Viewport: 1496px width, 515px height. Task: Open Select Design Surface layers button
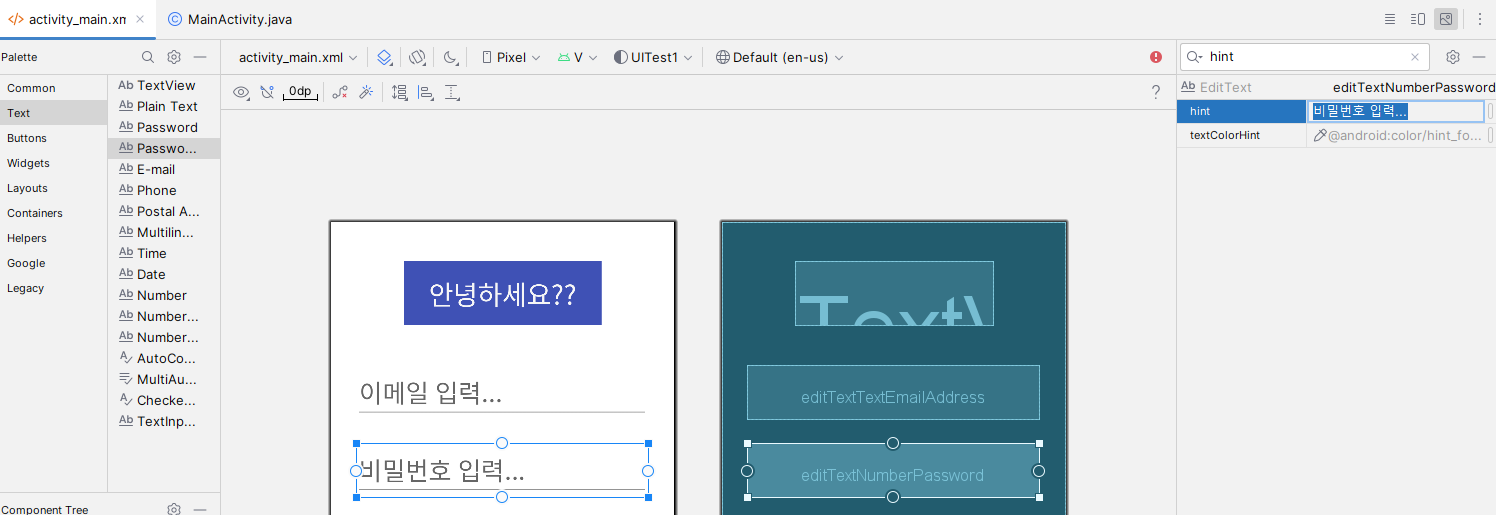pyautogui.click(x=385, y=57)
